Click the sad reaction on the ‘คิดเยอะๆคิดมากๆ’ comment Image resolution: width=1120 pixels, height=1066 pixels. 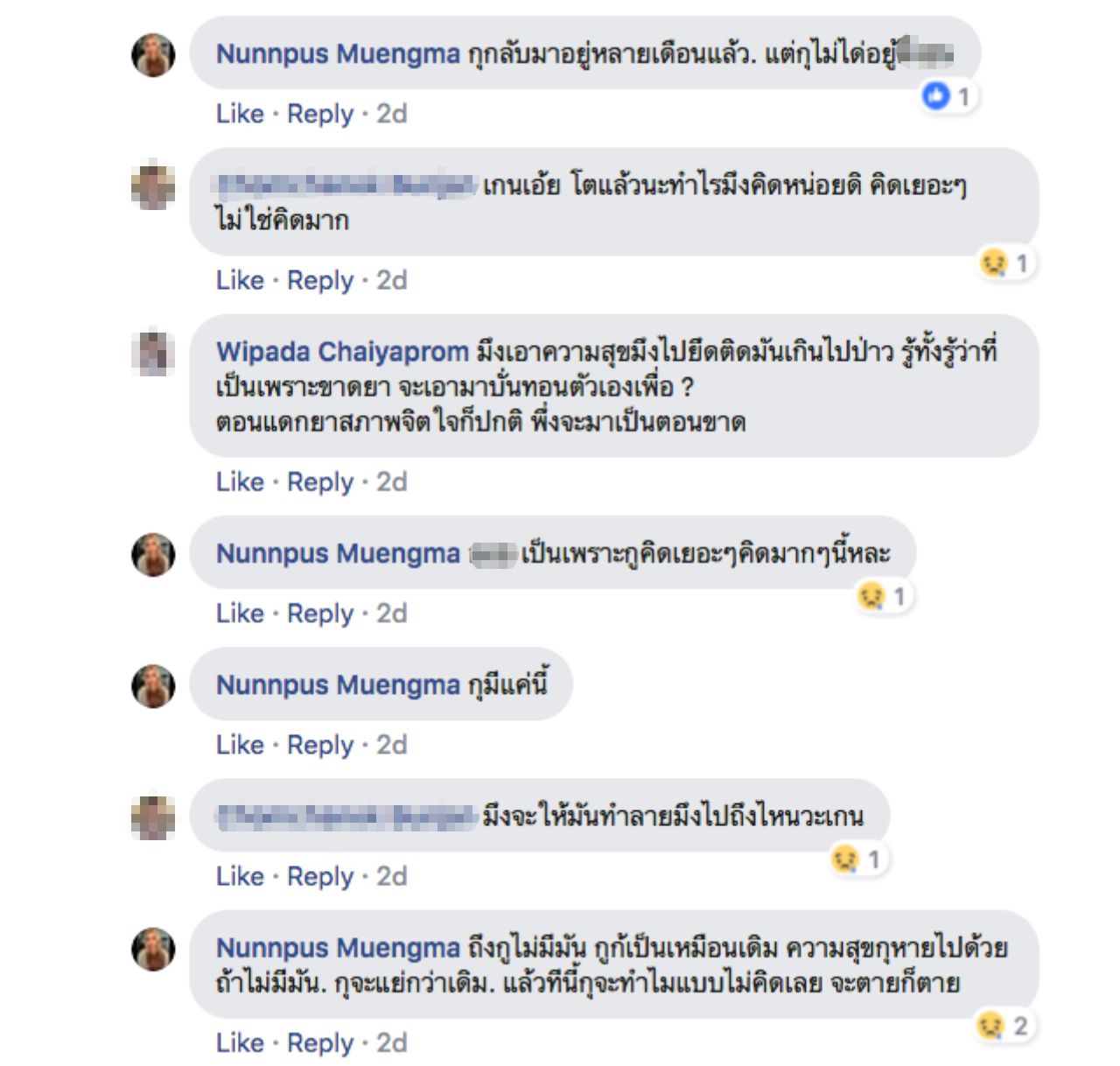coord(871,596)
